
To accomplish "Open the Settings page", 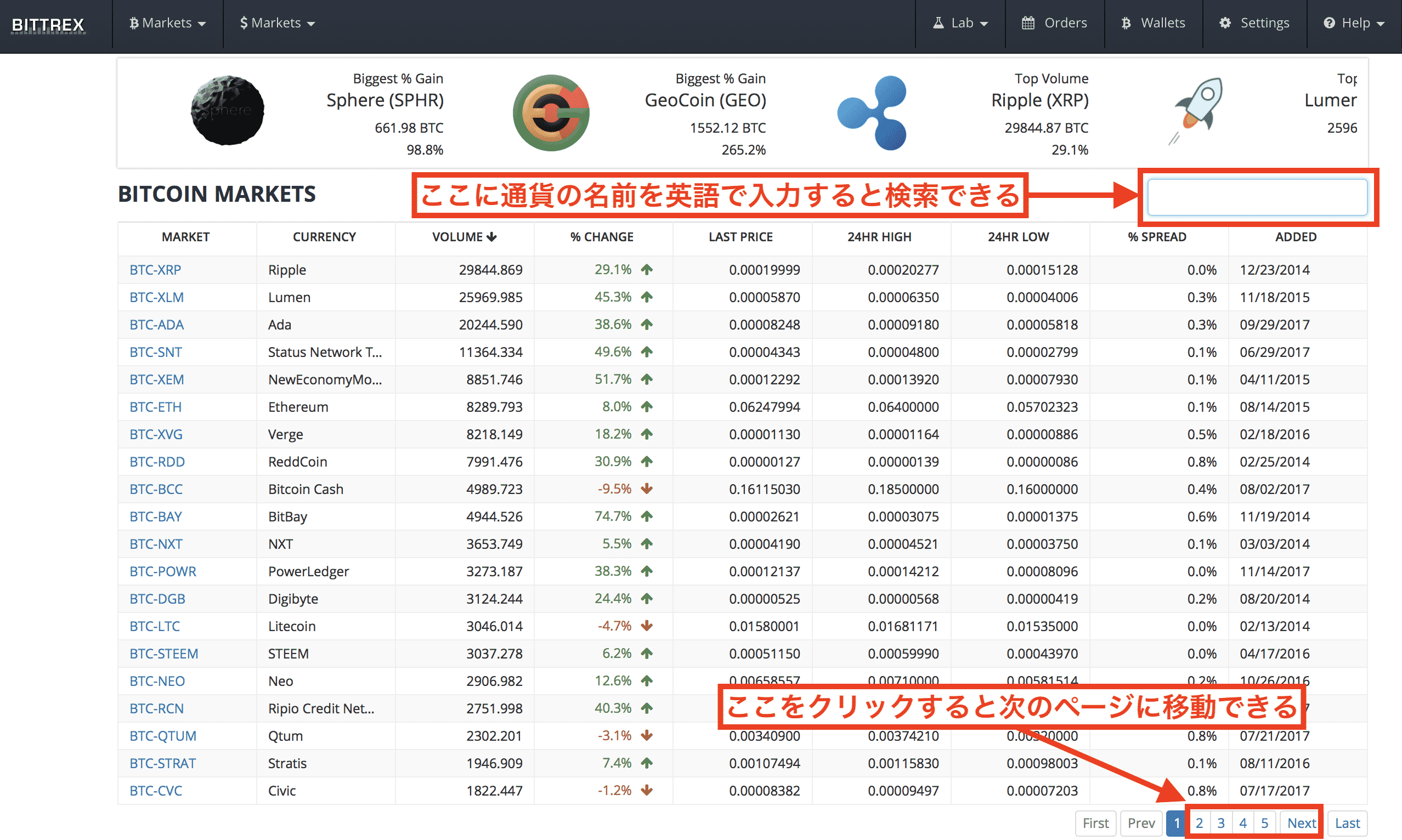I will point(1254,23).
